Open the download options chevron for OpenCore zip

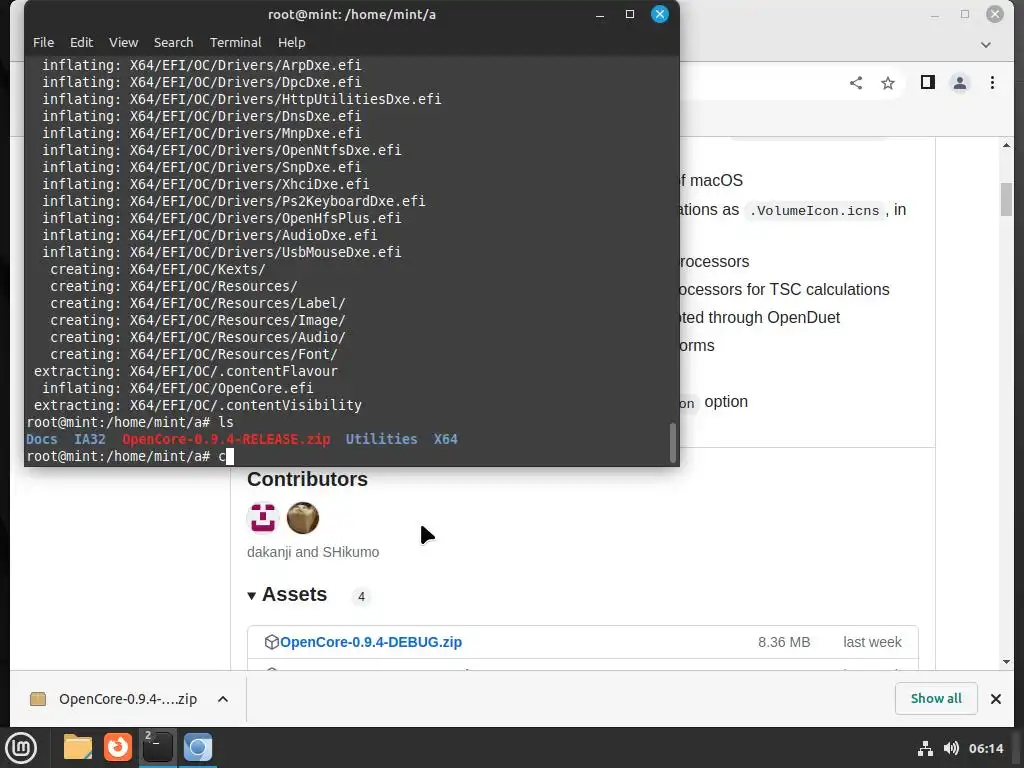(223, 699)
